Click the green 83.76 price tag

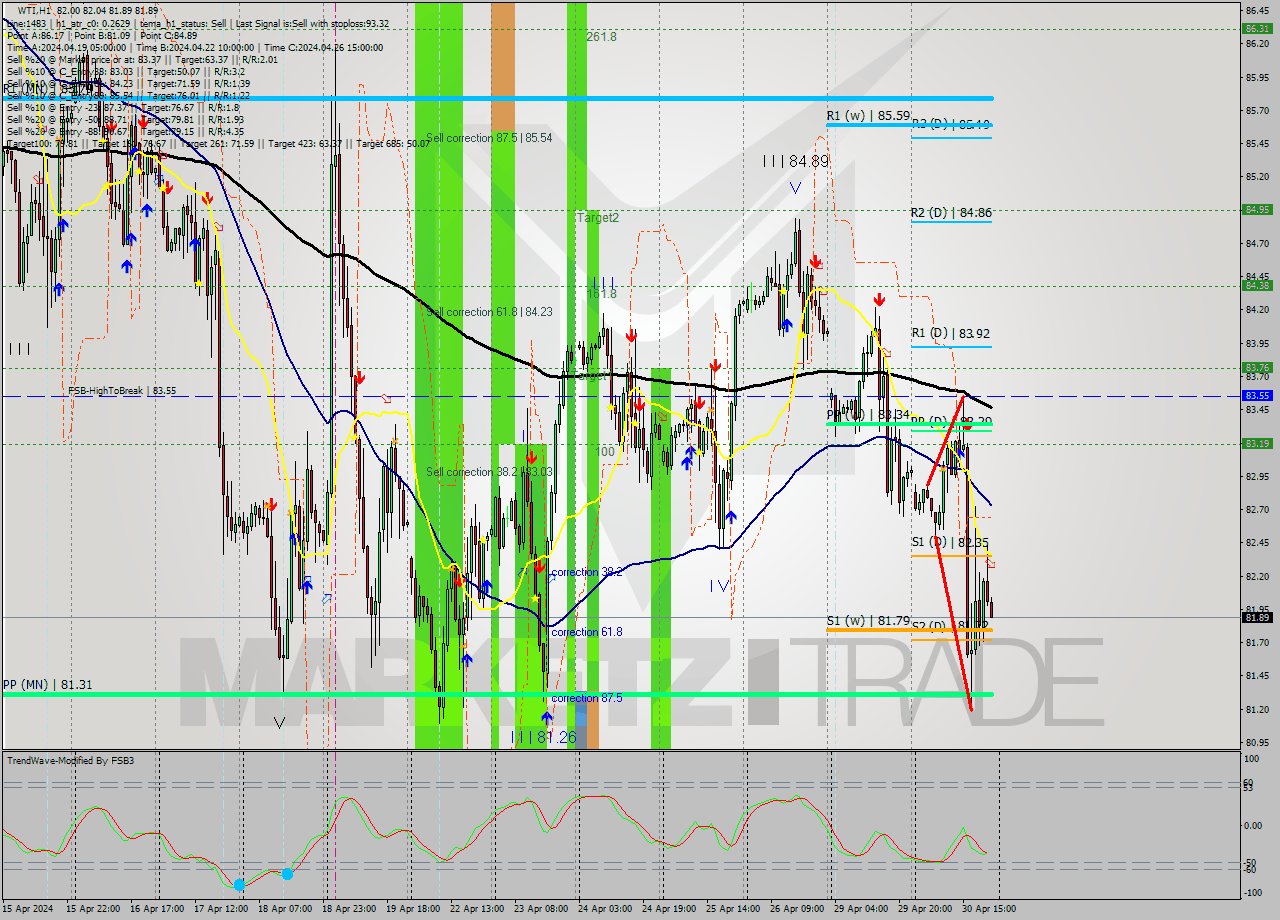tap(1257, 368)
